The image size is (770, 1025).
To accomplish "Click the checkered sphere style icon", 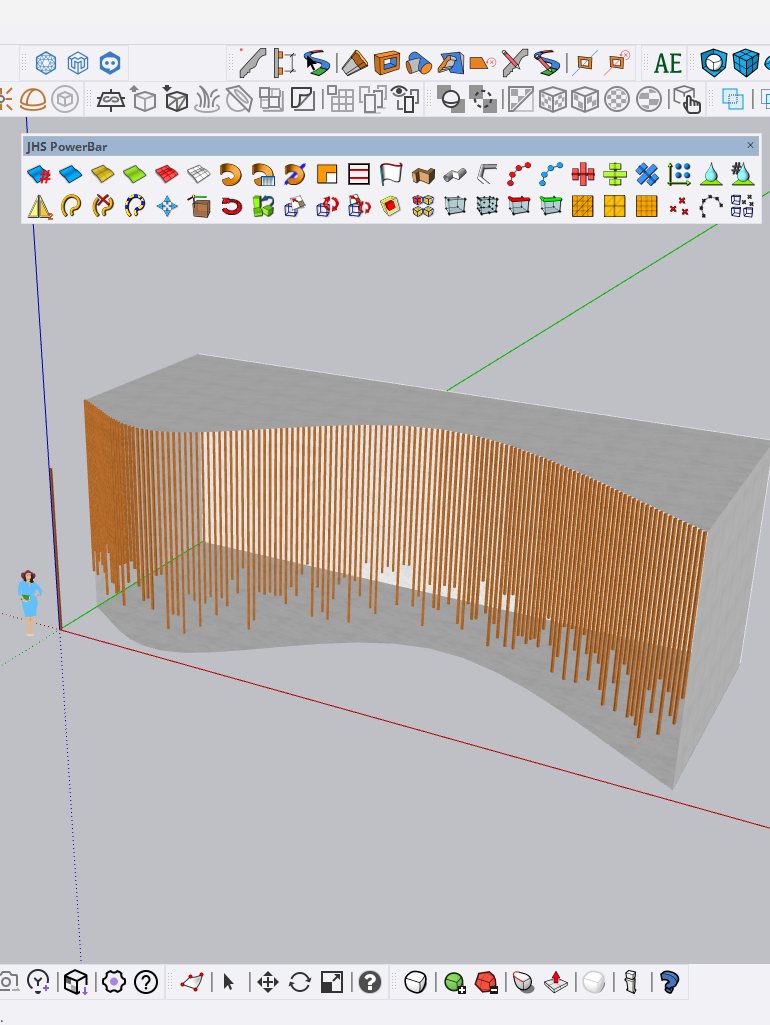I will pyautogui.click(x=616, y=99).
